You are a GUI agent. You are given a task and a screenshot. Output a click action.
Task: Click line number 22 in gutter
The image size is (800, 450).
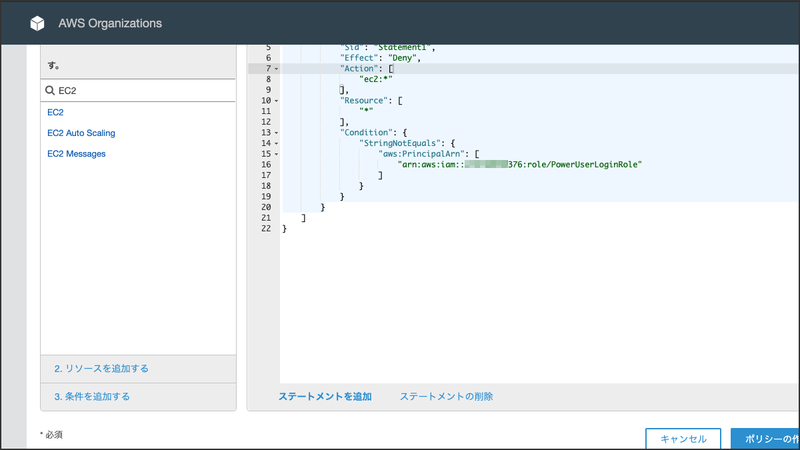pos(266,229)
